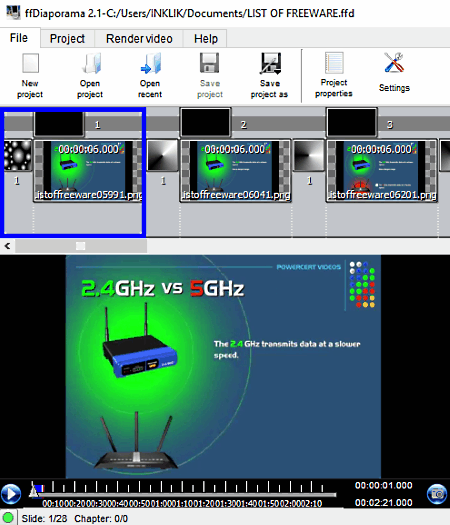Click the New project icon

(30, 63)
